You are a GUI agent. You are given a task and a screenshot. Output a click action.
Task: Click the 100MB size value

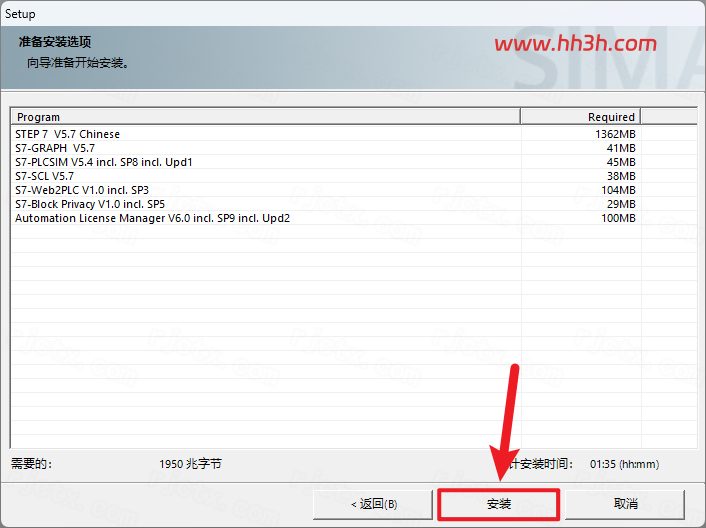(618, 218)
